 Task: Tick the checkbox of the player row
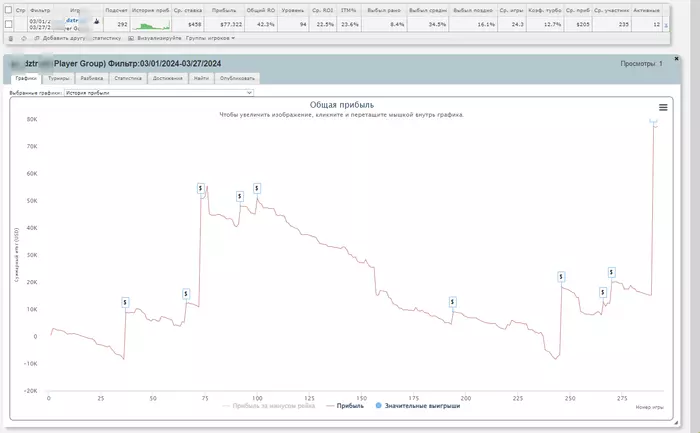(8, 24)
